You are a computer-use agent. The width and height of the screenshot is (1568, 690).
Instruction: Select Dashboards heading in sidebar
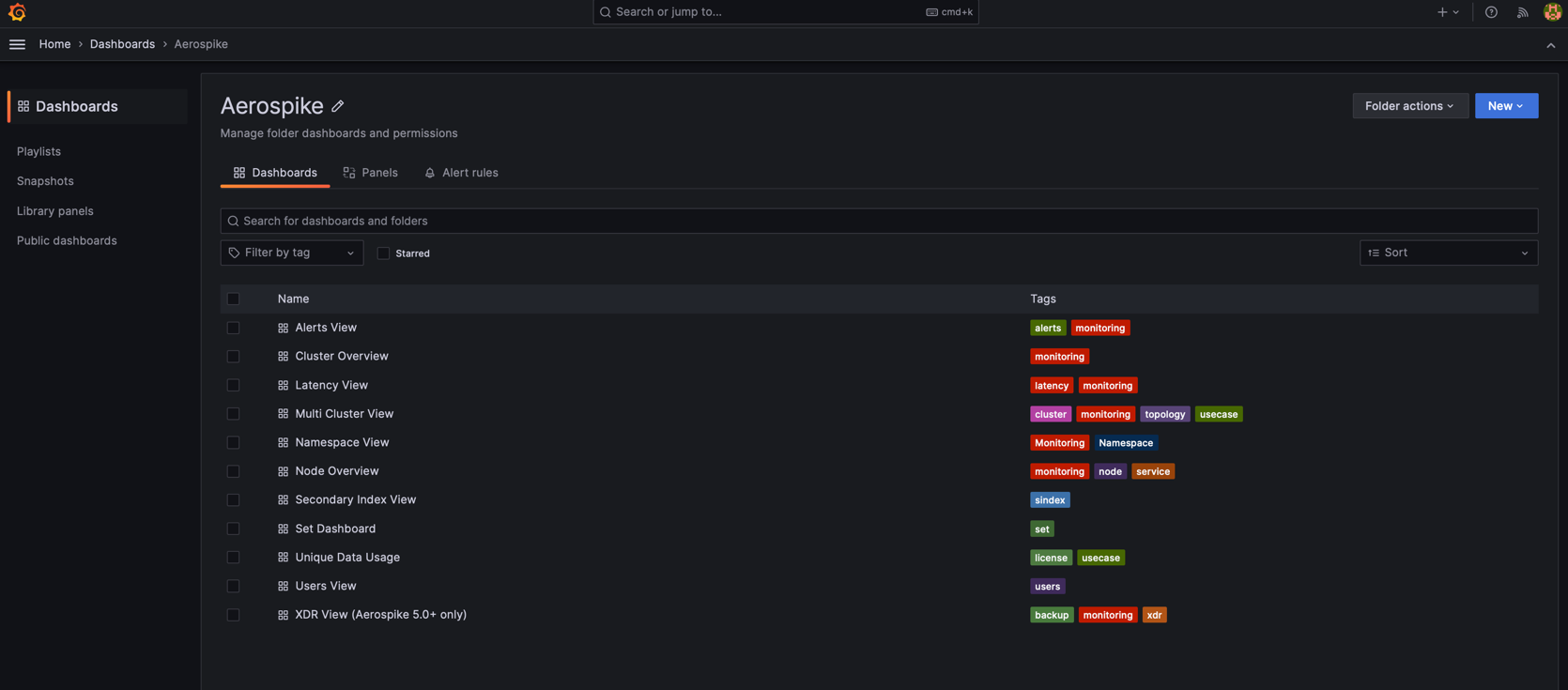[x=98, y=106]
